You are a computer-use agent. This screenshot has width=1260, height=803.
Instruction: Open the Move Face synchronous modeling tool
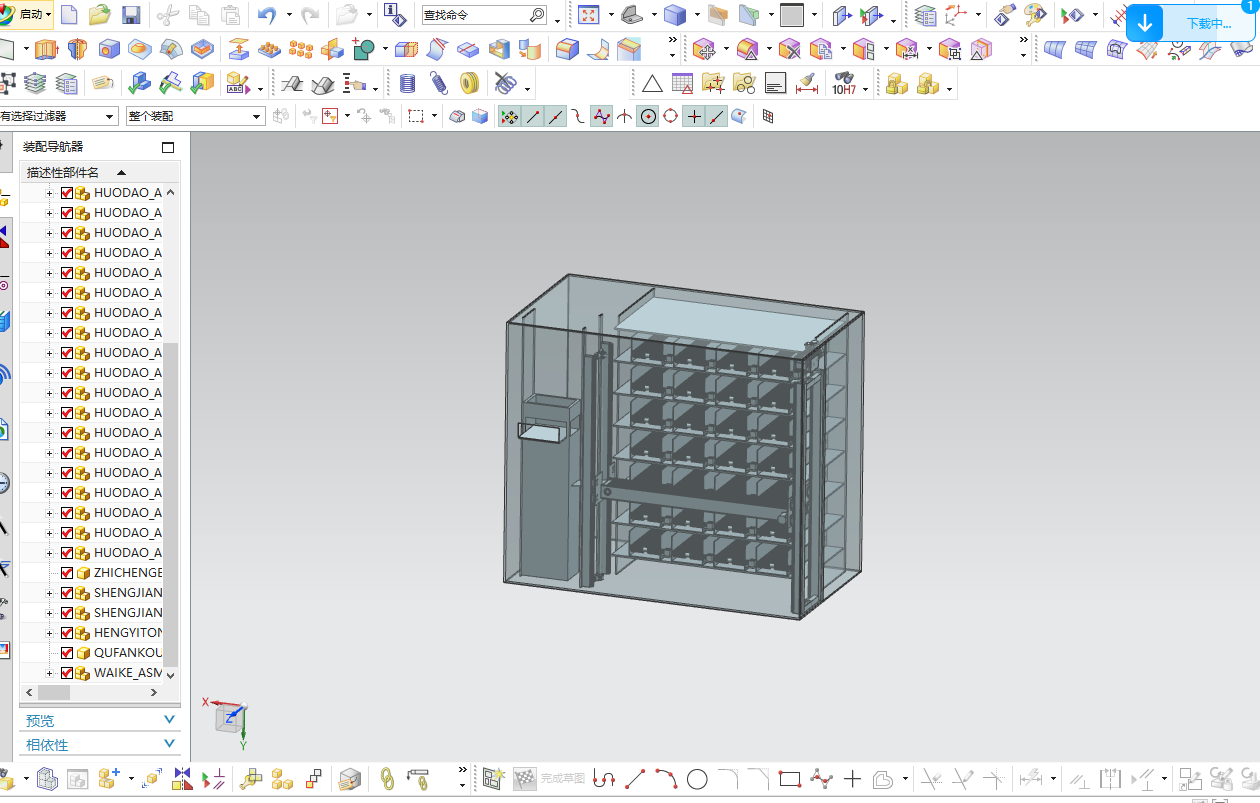[704, 48]
